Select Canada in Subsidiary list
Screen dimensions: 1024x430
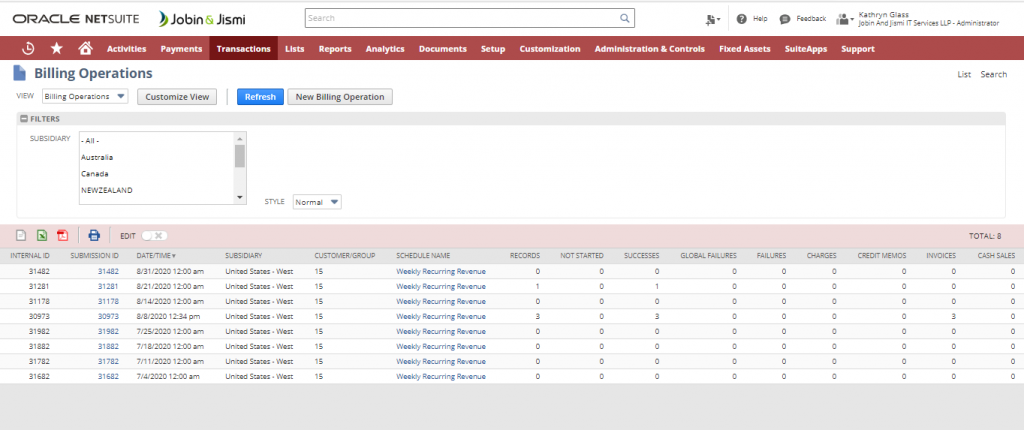[x=95, y=173]
